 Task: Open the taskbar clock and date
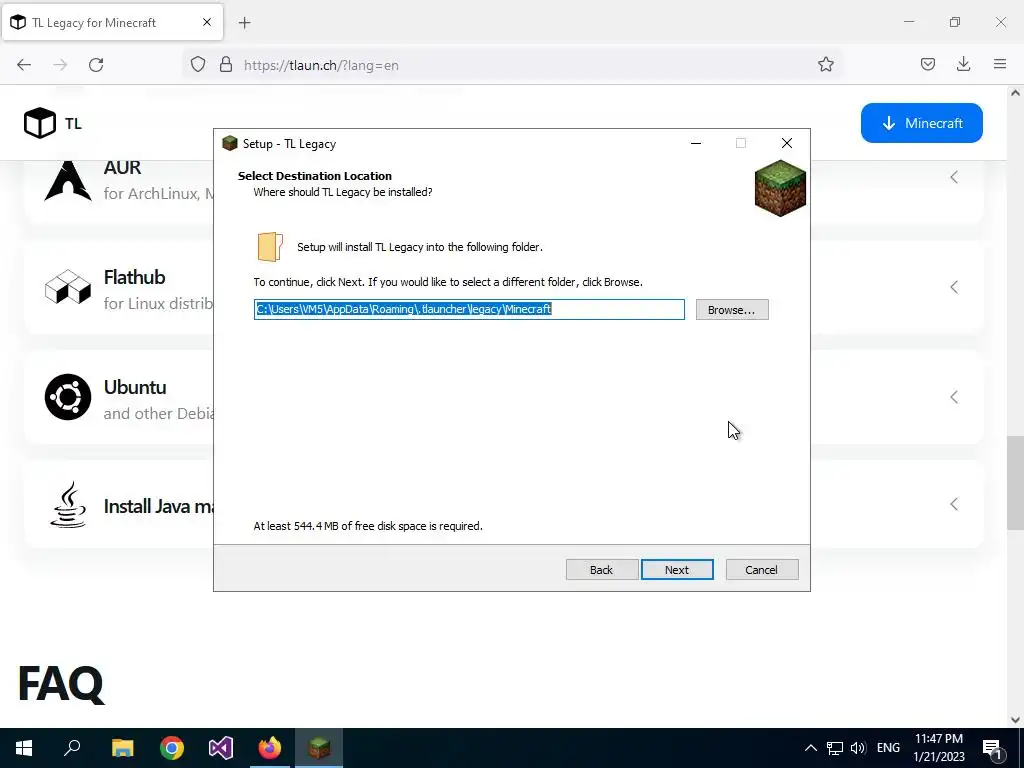pos(938,748)
